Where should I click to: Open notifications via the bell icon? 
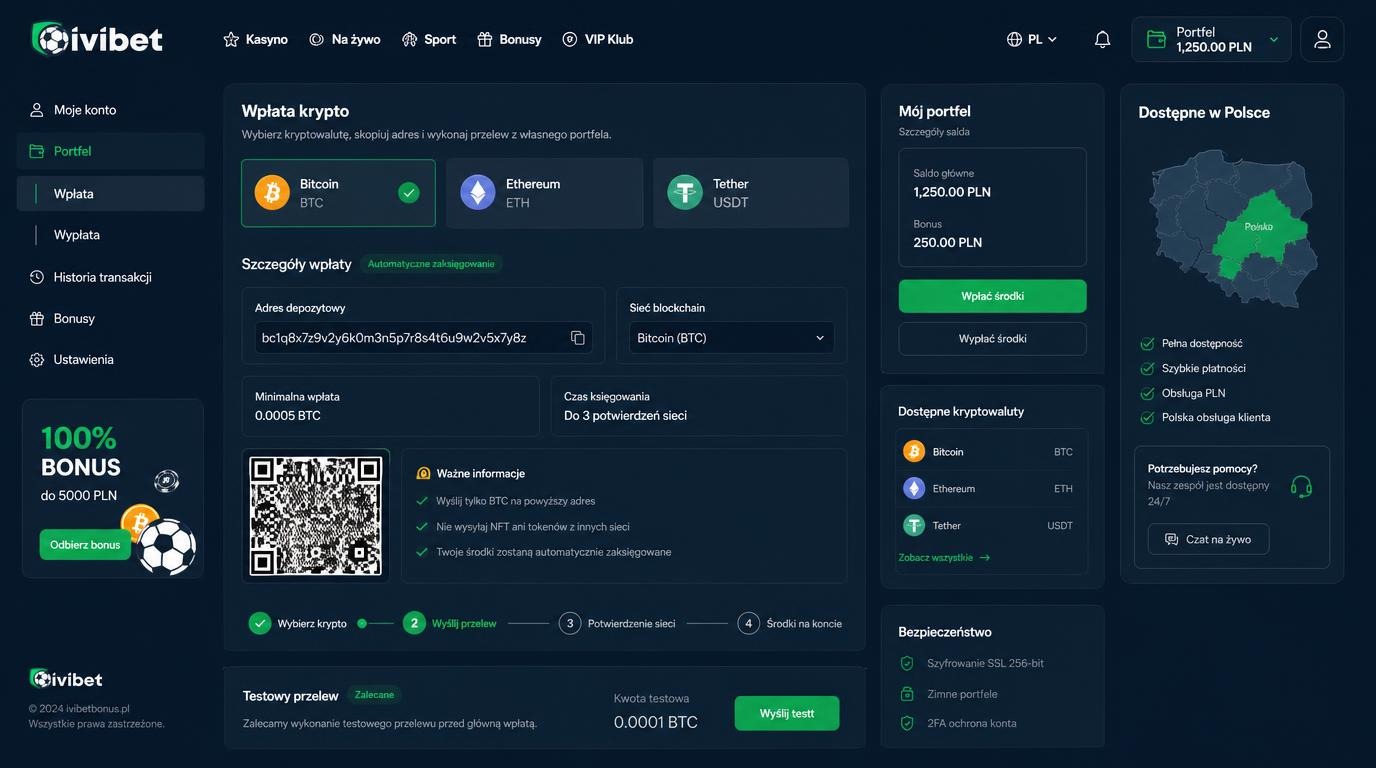(1102, 40)
